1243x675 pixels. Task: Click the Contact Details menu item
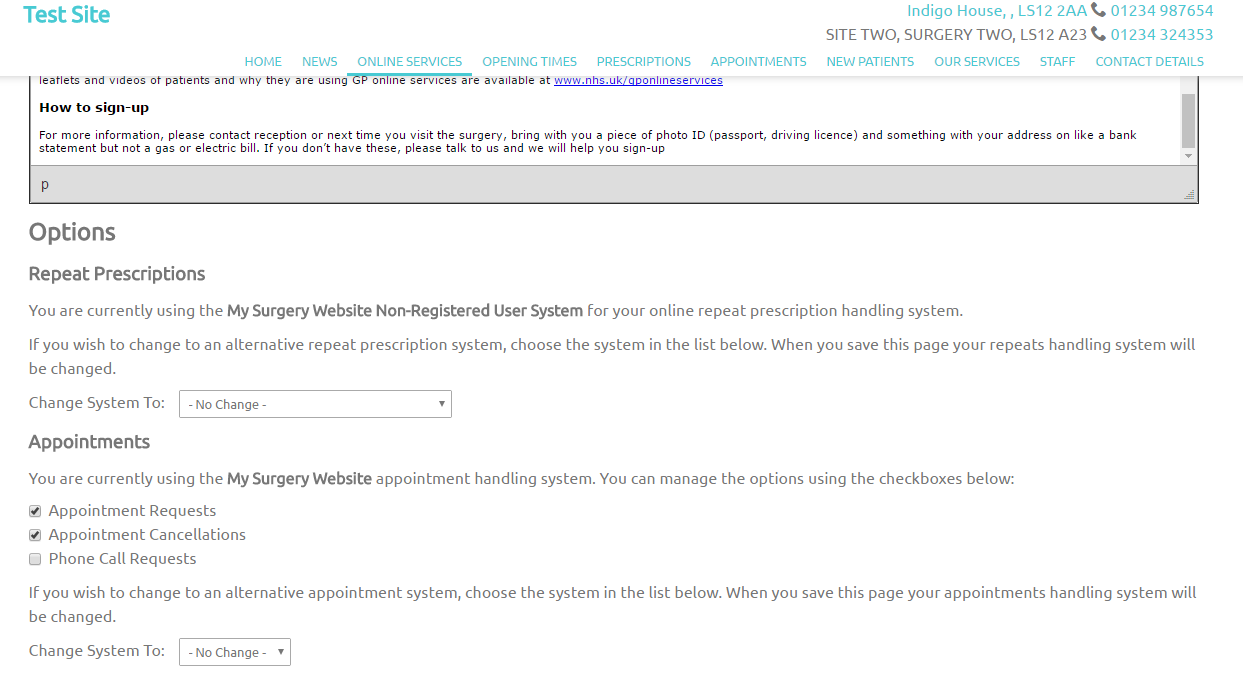click(1149, 62)
